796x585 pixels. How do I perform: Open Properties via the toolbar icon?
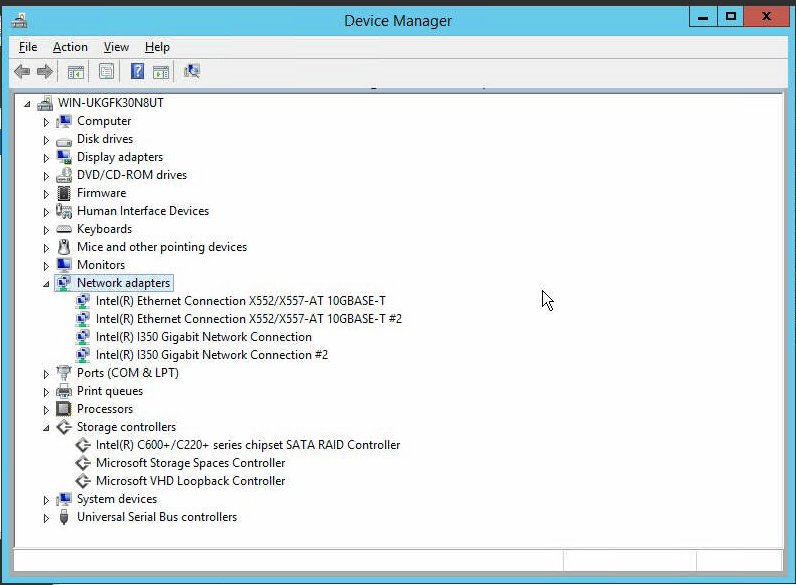point(106,72)
